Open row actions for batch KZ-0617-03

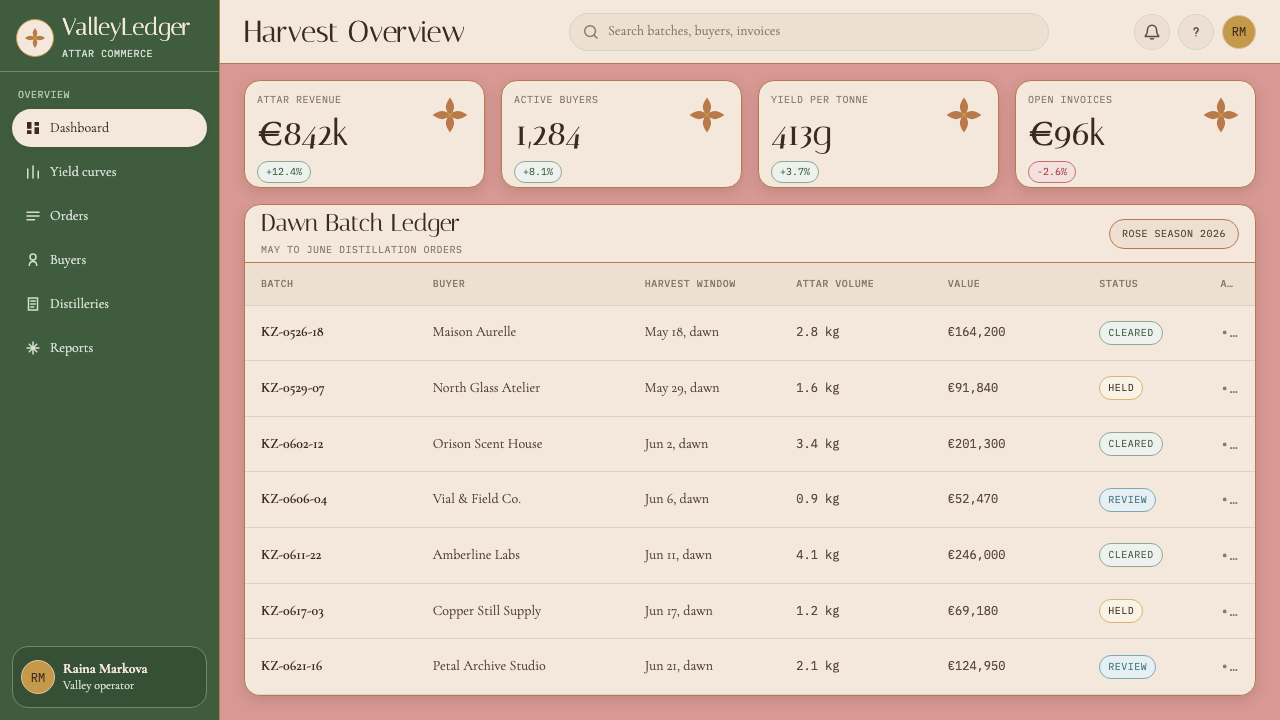coord(1230,611)
